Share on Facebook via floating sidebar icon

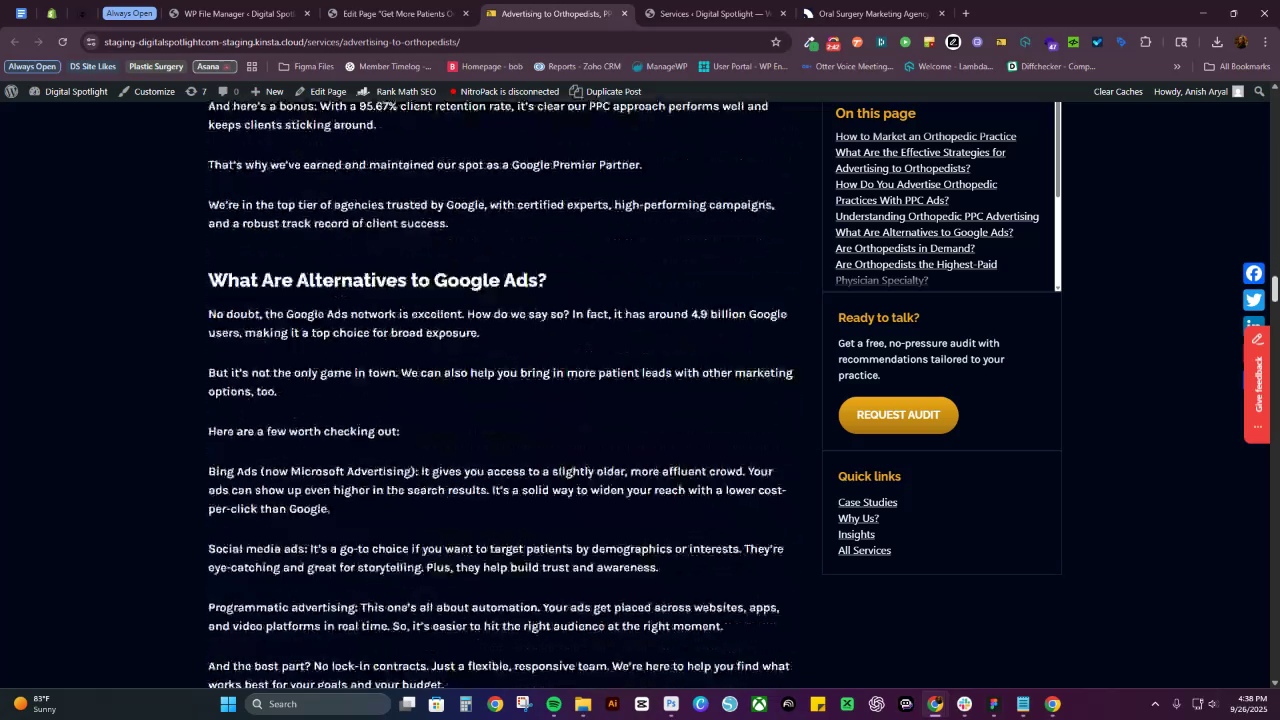1254,273
